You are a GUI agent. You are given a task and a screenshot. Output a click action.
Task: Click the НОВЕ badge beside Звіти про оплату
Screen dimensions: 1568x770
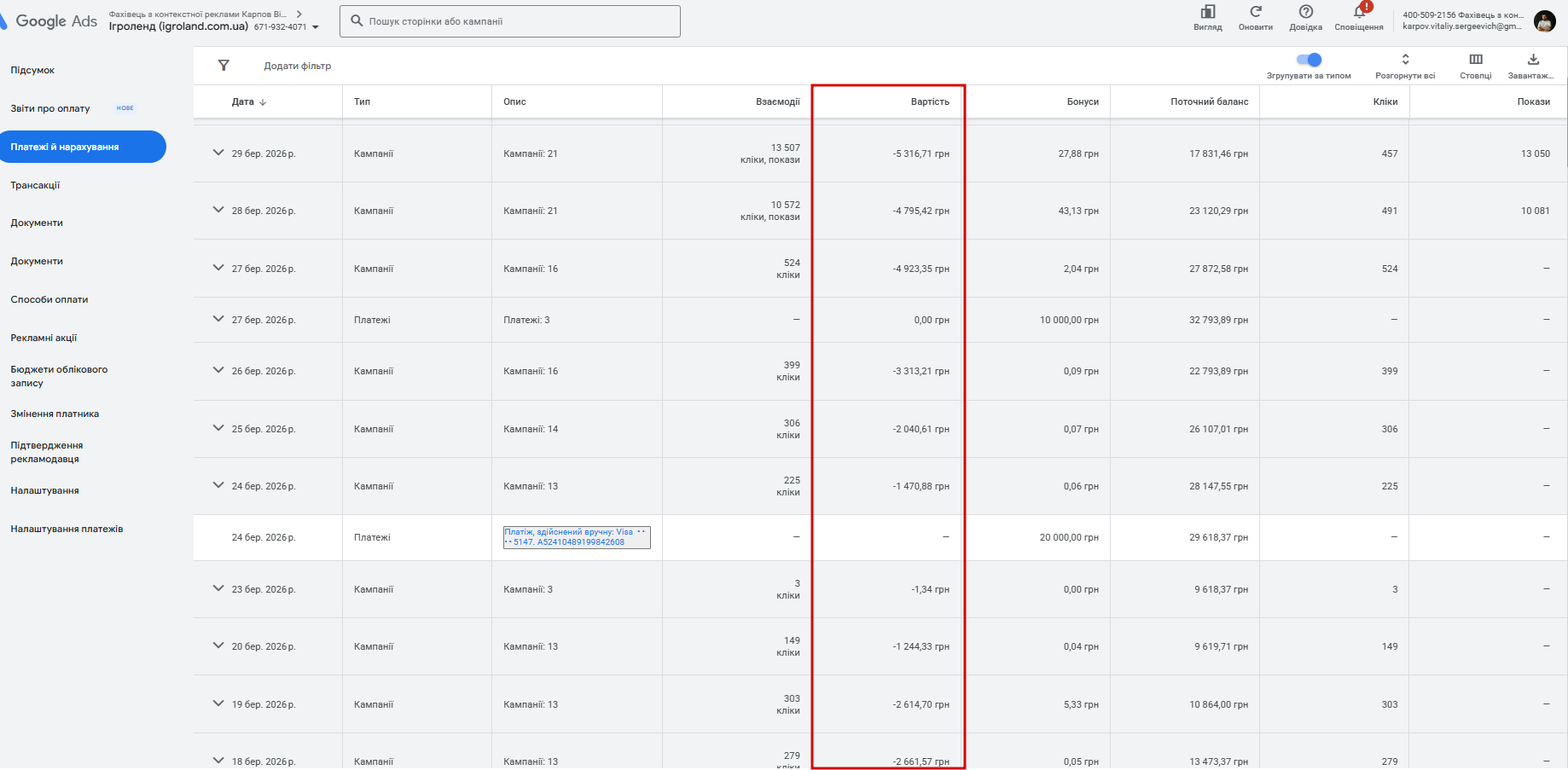[125, 108]
